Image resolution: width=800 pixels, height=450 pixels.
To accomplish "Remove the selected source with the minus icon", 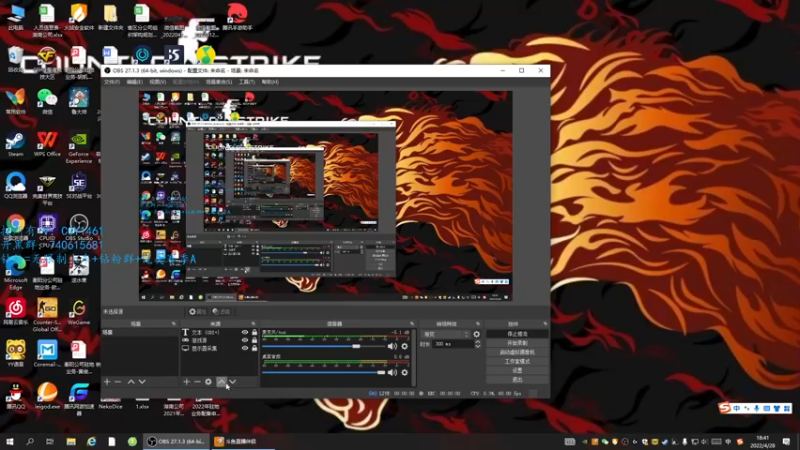I will pyautogui.click(x=197, y=382).
